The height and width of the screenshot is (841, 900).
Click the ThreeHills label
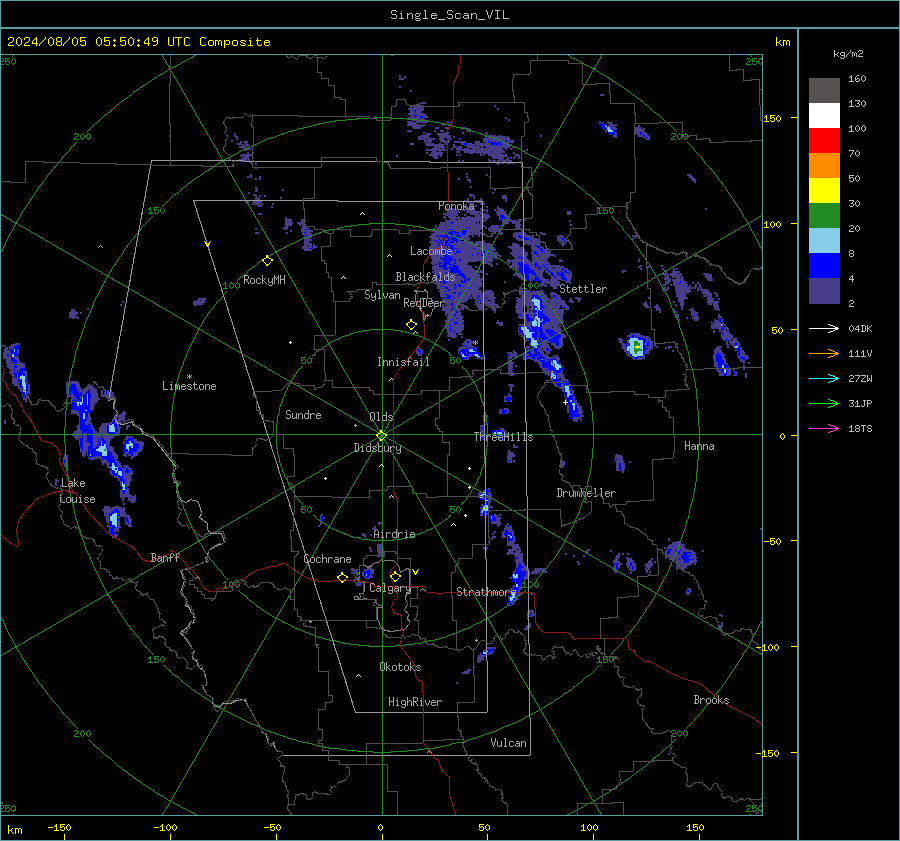pyautogui.click(x=503, y=437)
